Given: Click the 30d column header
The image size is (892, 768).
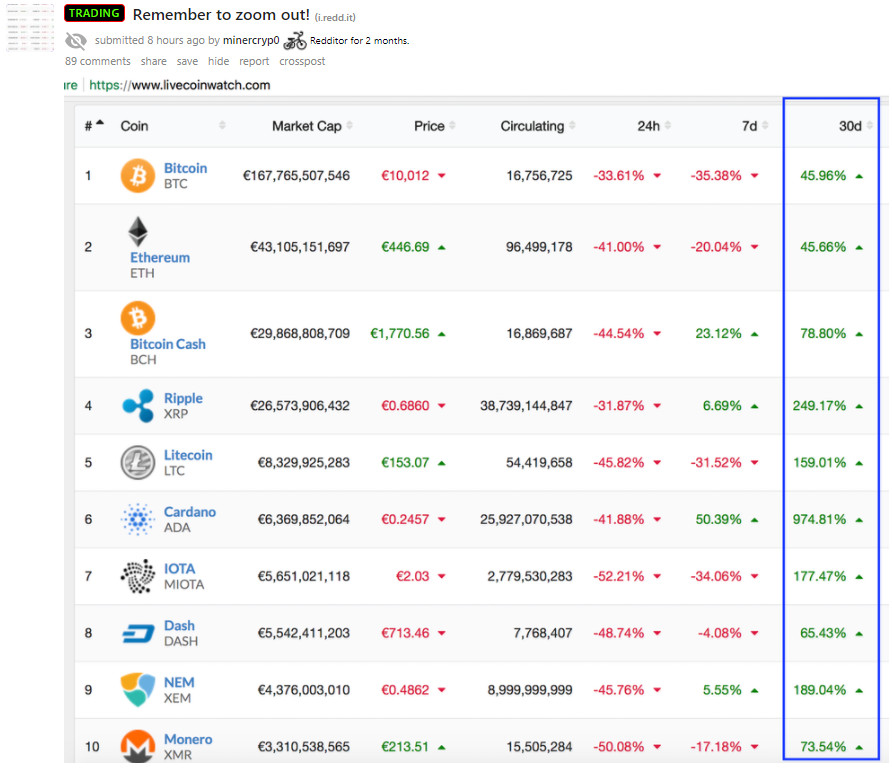Looking at the screenshot, I should (x=850, y=126).
